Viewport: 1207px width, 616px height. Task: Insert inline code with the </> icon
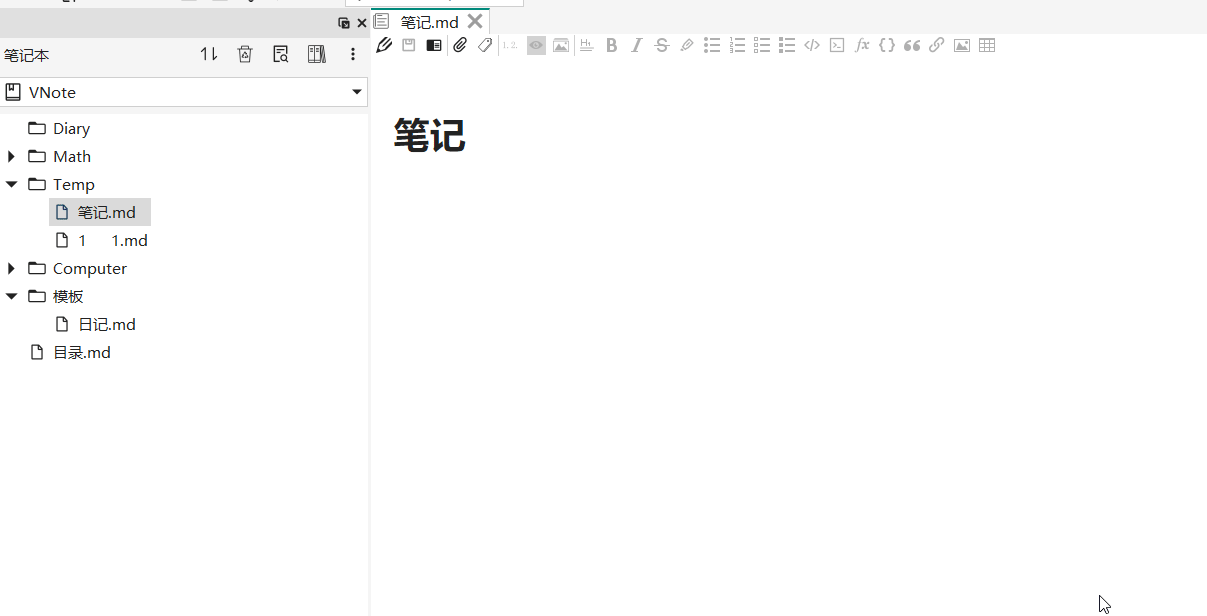point(812,45)
